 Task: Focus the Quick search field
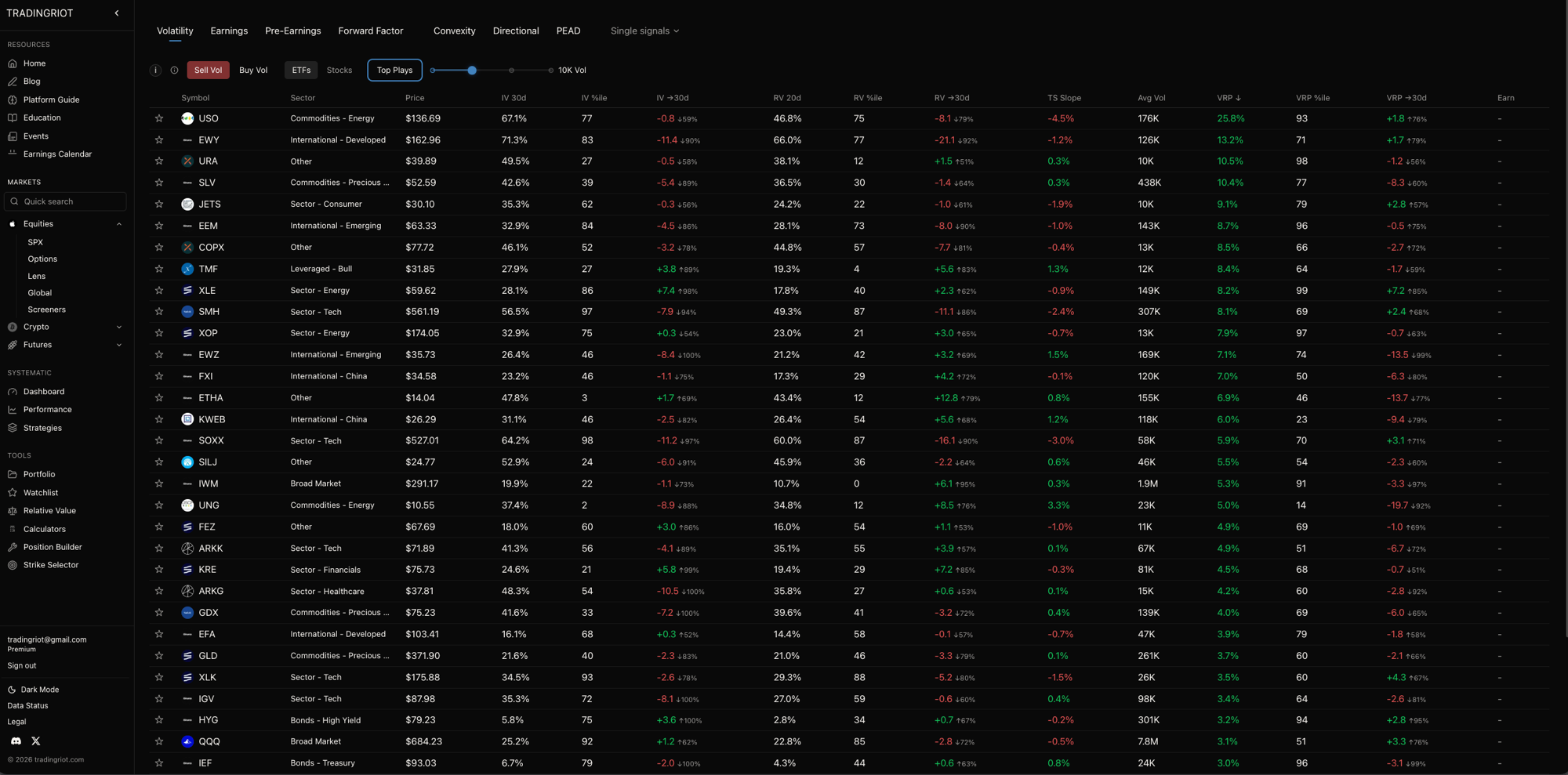(x=65, y=201)
